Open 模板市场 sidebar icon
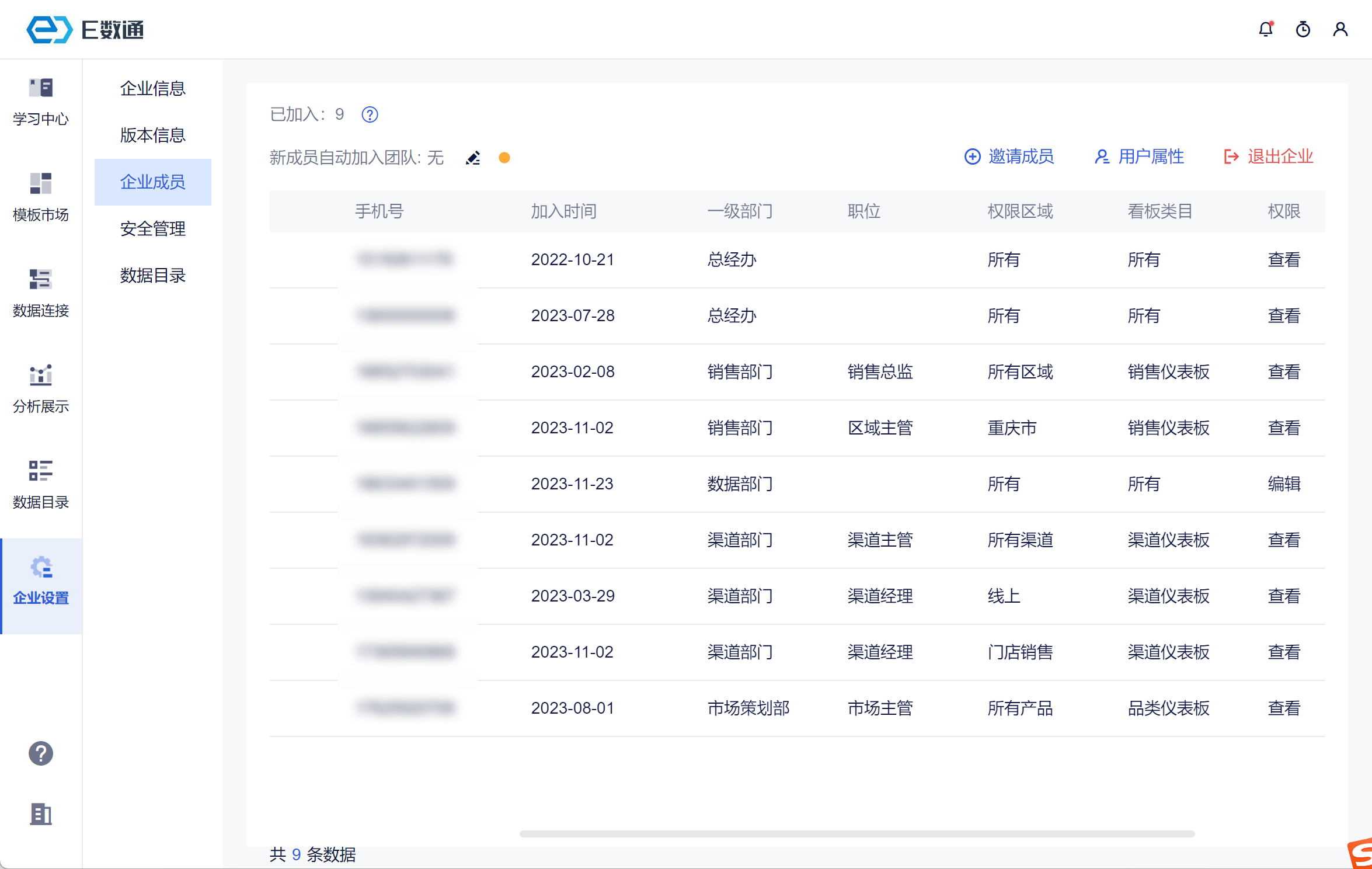Viewport: 1372px width, 869px height. [x=41, y=197]
